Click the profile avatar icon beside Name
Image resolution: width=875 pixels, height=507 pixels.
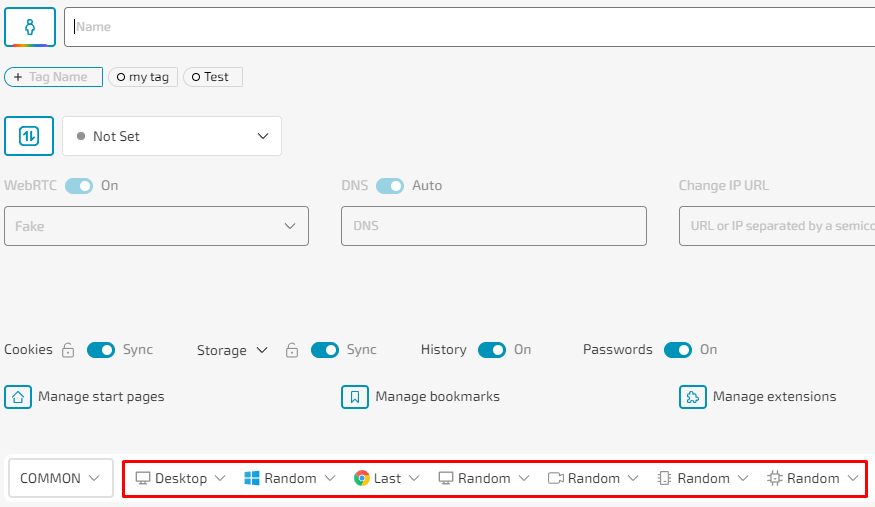click(x=30, y=27)
